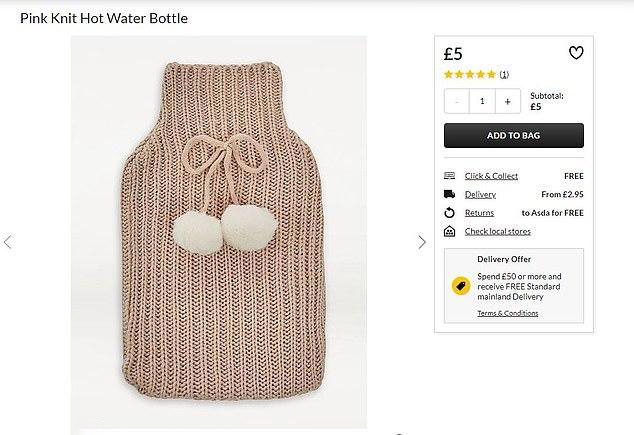Click the Delivery truck icon
This screenshot has width=634, height=435.
[449, 194]
